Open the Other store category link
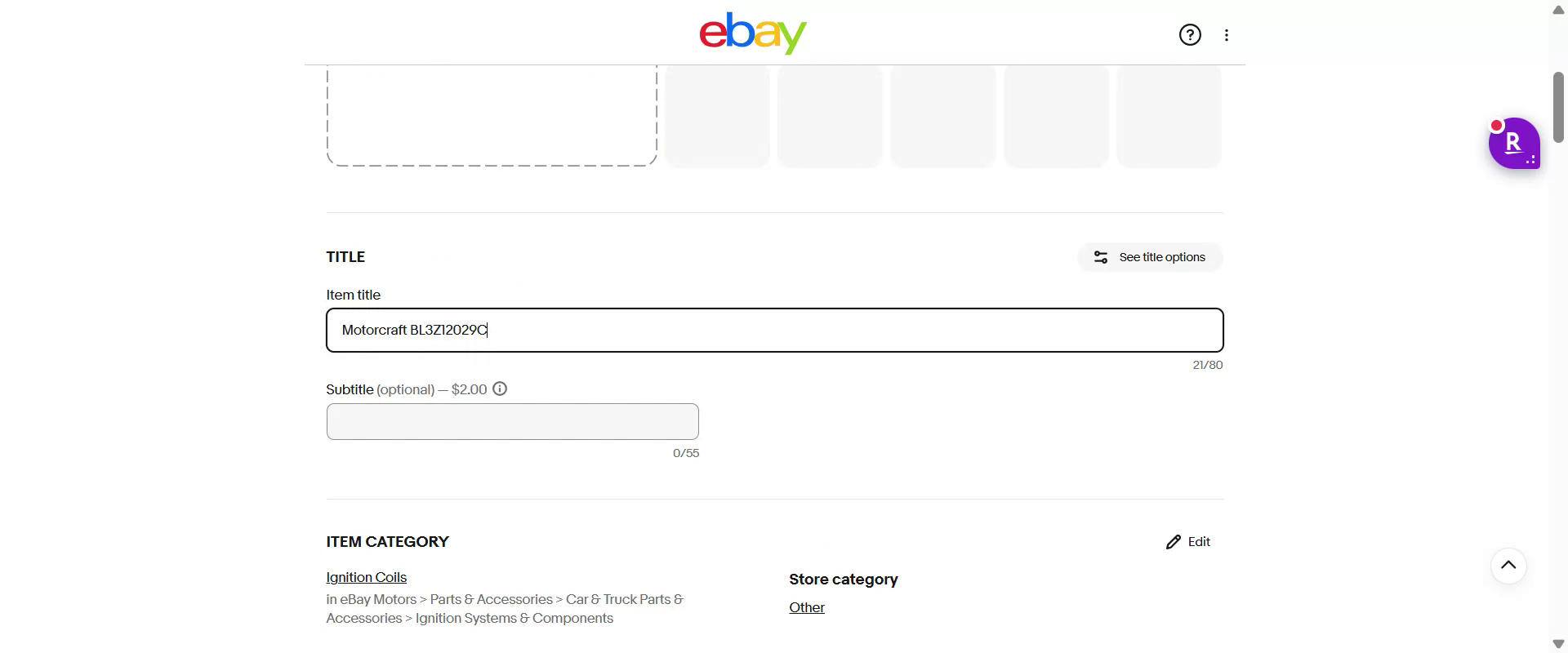 coord(807,607)
